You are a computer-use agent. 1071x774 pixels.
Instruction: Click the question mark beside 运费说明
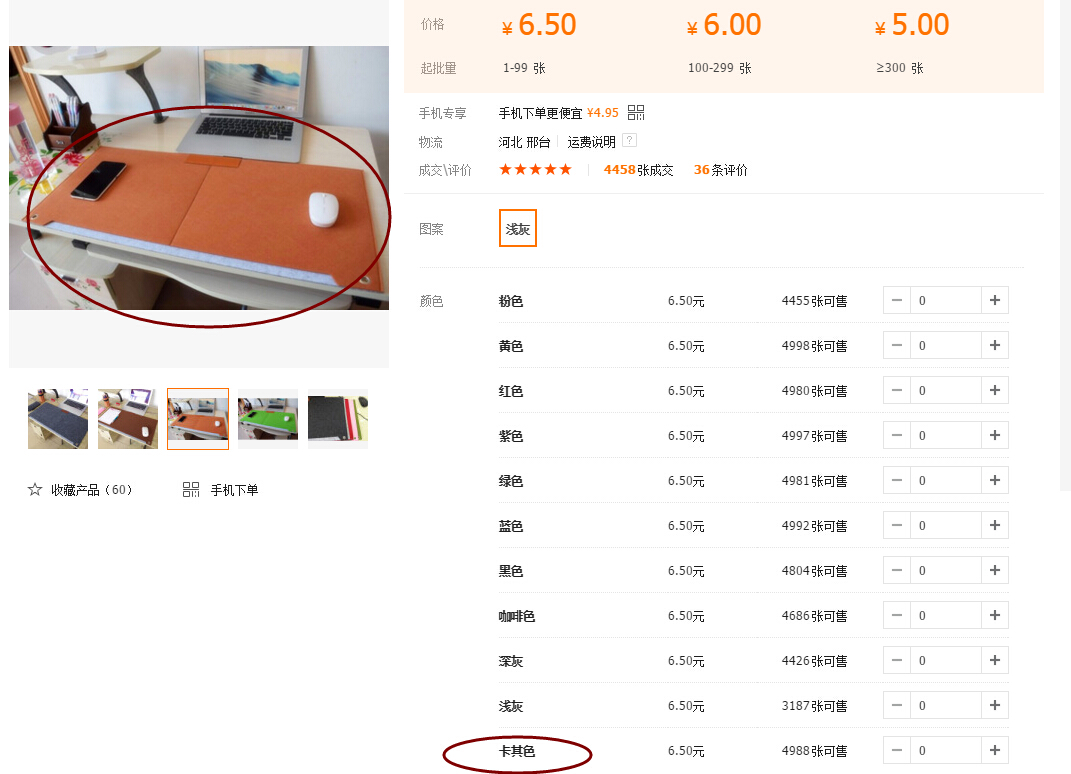pyautogui.click(x=629, y=141)
